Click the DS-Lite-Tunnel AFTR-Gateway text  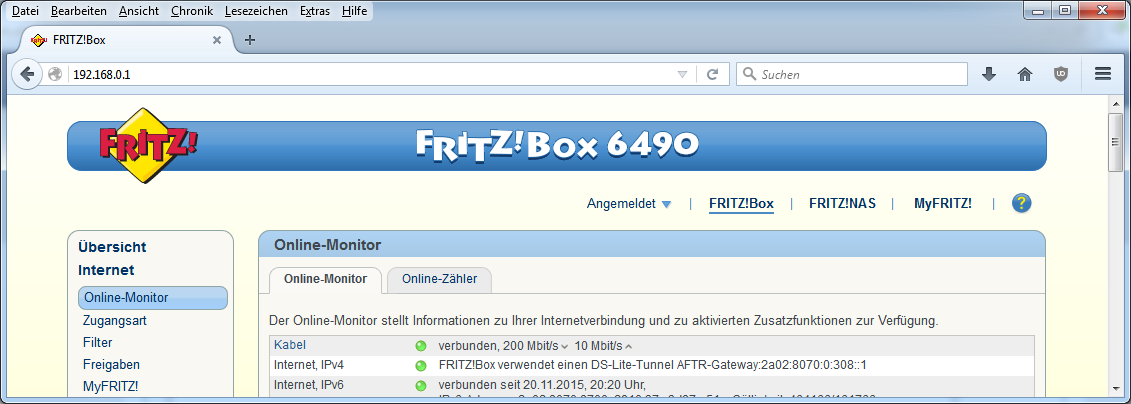pos(652,365)
